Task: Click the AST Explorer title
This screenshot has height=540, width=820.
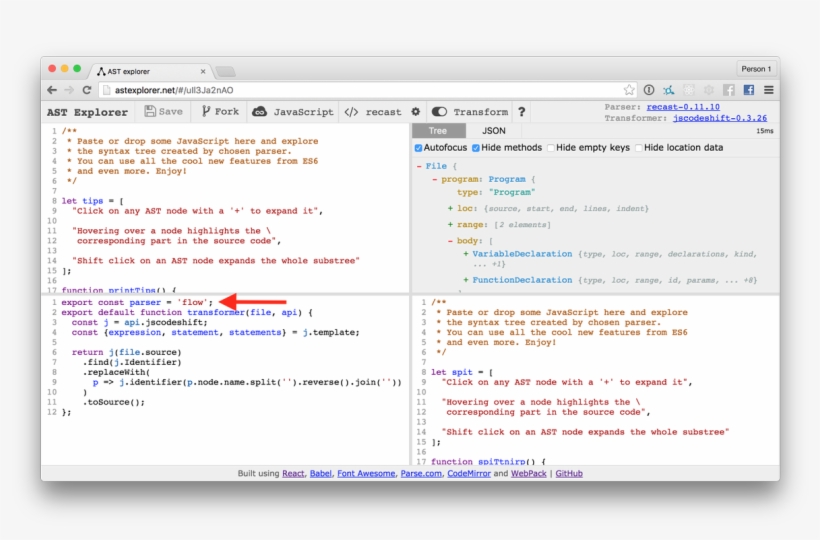Action: (x=87, y=112)
